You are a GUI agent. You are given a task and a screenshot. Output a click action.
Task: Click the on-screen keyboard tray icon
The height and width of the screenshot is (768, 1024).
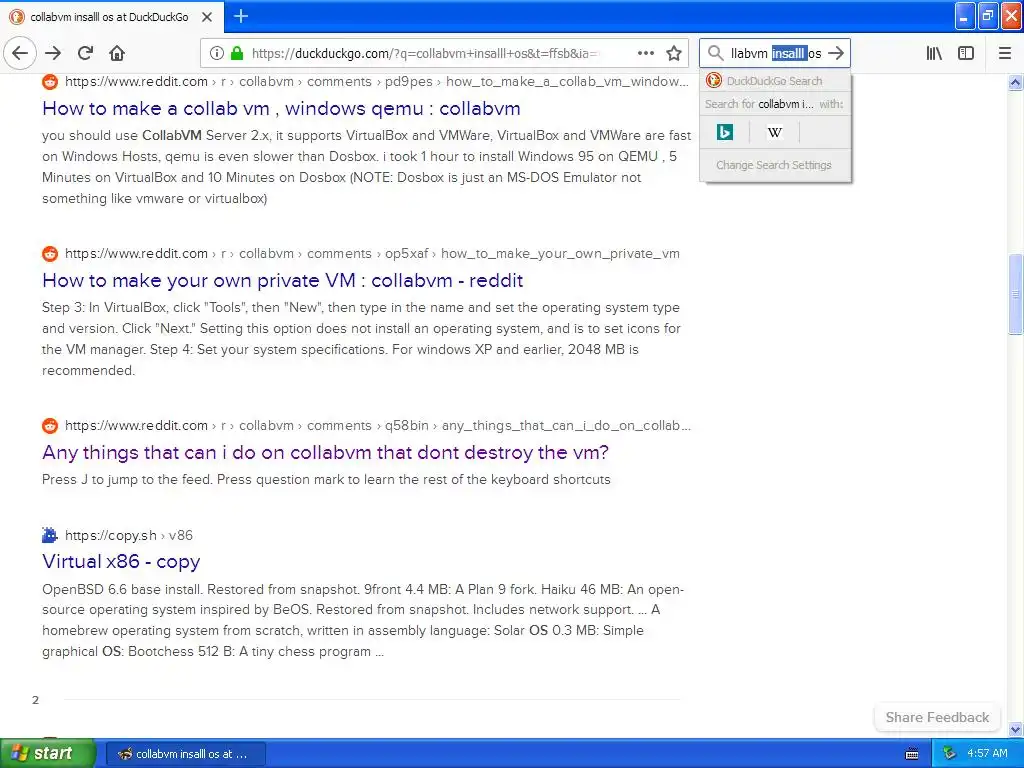click(x=912, y=754)
